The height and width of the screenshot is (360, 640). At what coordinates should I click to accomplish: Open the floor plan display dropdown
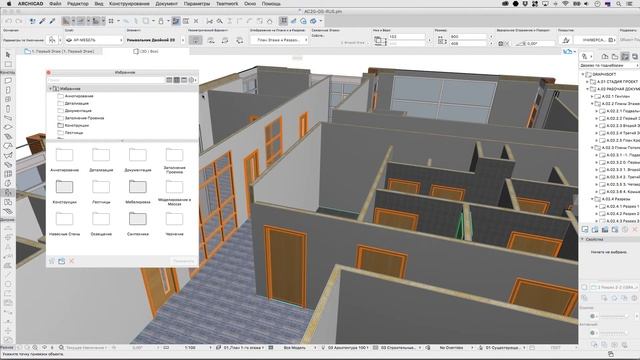279,40
